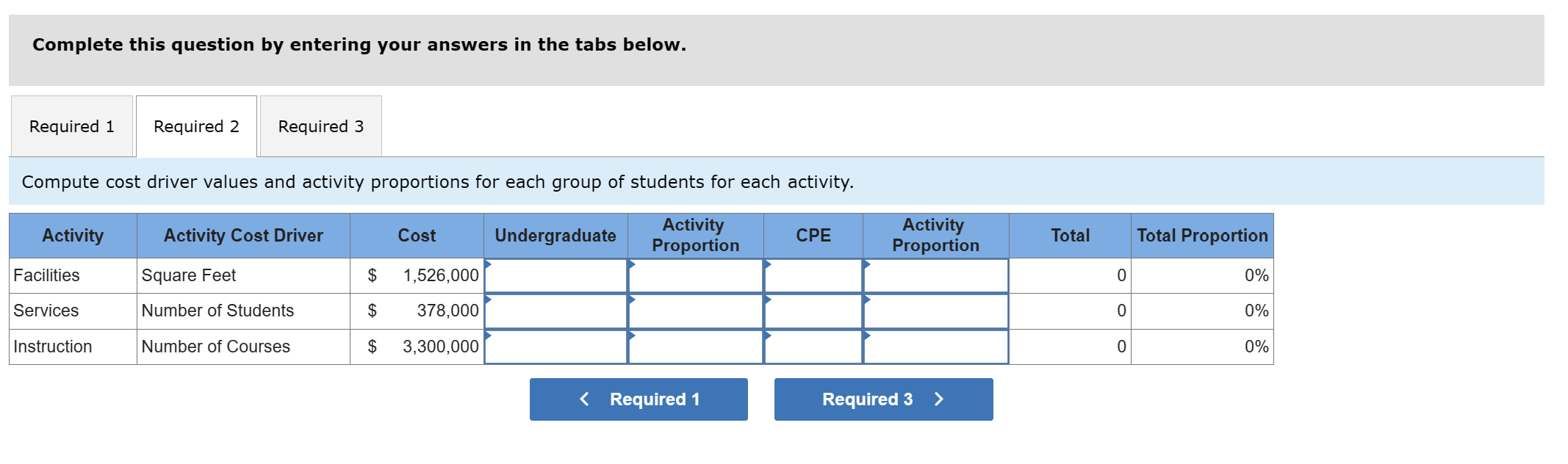
Task: Click the CPE input for Instruction row
Action: tap(812, 346)
